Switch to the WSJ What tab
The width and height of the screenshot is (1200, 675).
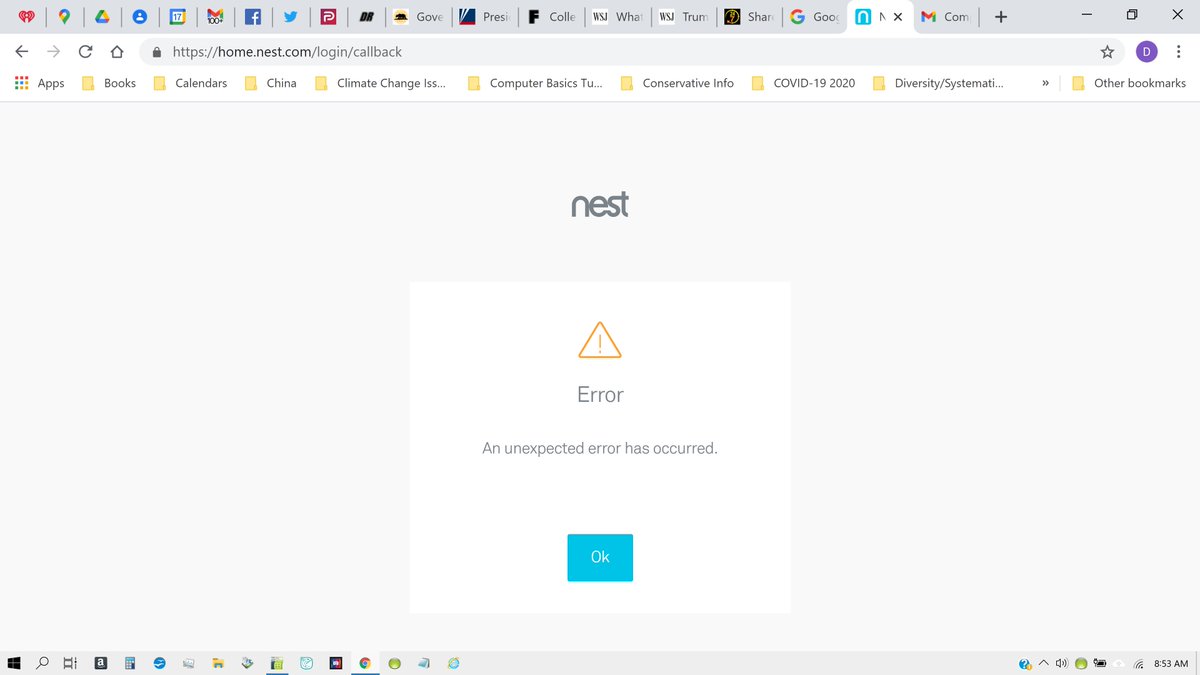[x=617, y=17]
